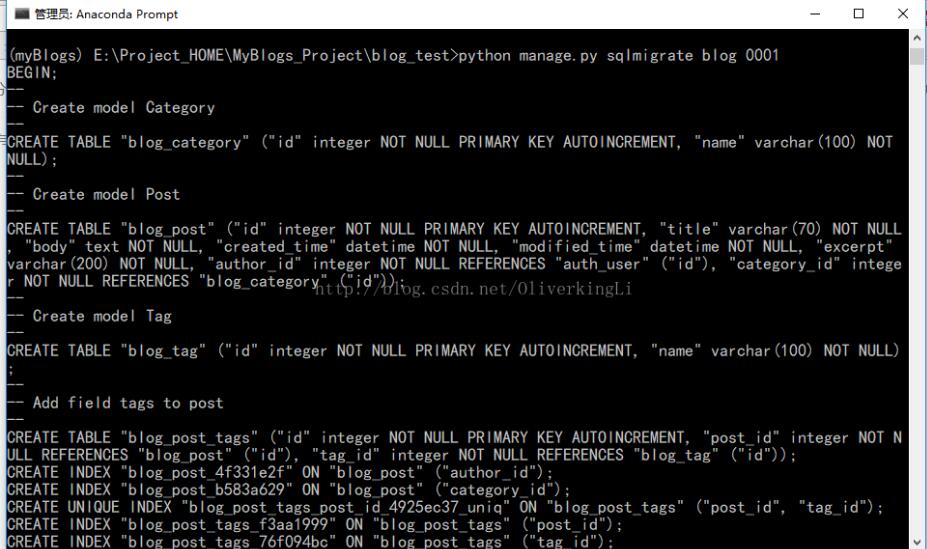This screenshot has height=549, width=927.
Task: Close the Anaconda Prompt window
Action: click(903, 14)
